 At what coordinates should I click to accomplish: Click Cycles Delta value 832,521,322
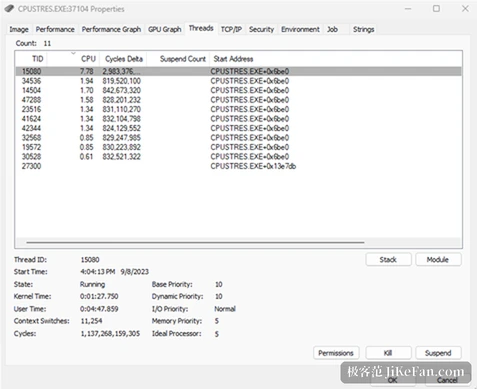(x=122, y=157)
